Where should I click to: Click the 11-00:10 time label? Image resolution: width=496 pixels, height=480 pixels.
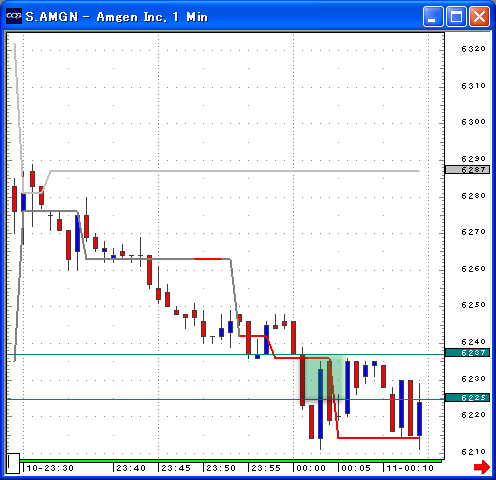click(x=410, y=468)
